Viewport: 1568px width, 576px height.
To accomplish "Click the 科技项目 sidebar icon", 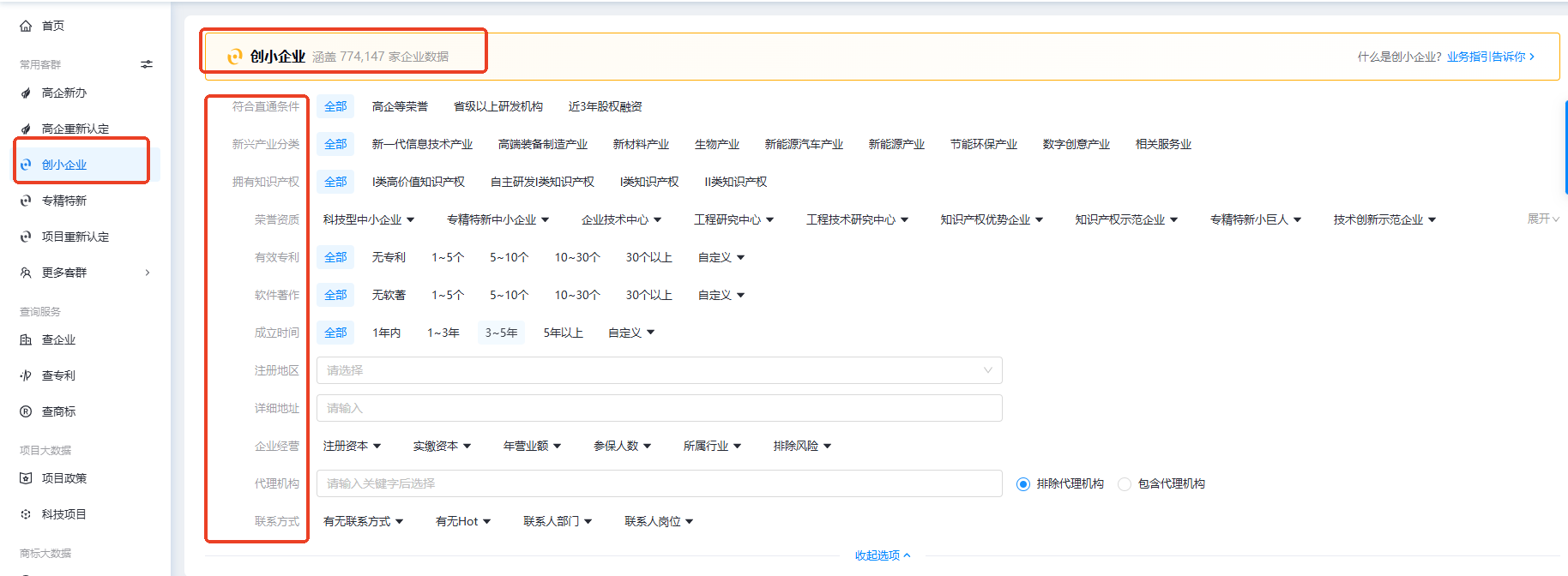I will [x=26, y=514].
